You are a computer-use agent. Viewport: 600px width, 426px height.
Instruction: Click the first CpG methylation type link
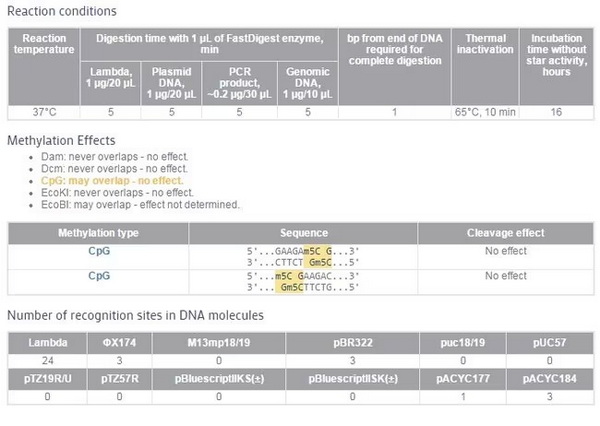[x=99, y=251]
